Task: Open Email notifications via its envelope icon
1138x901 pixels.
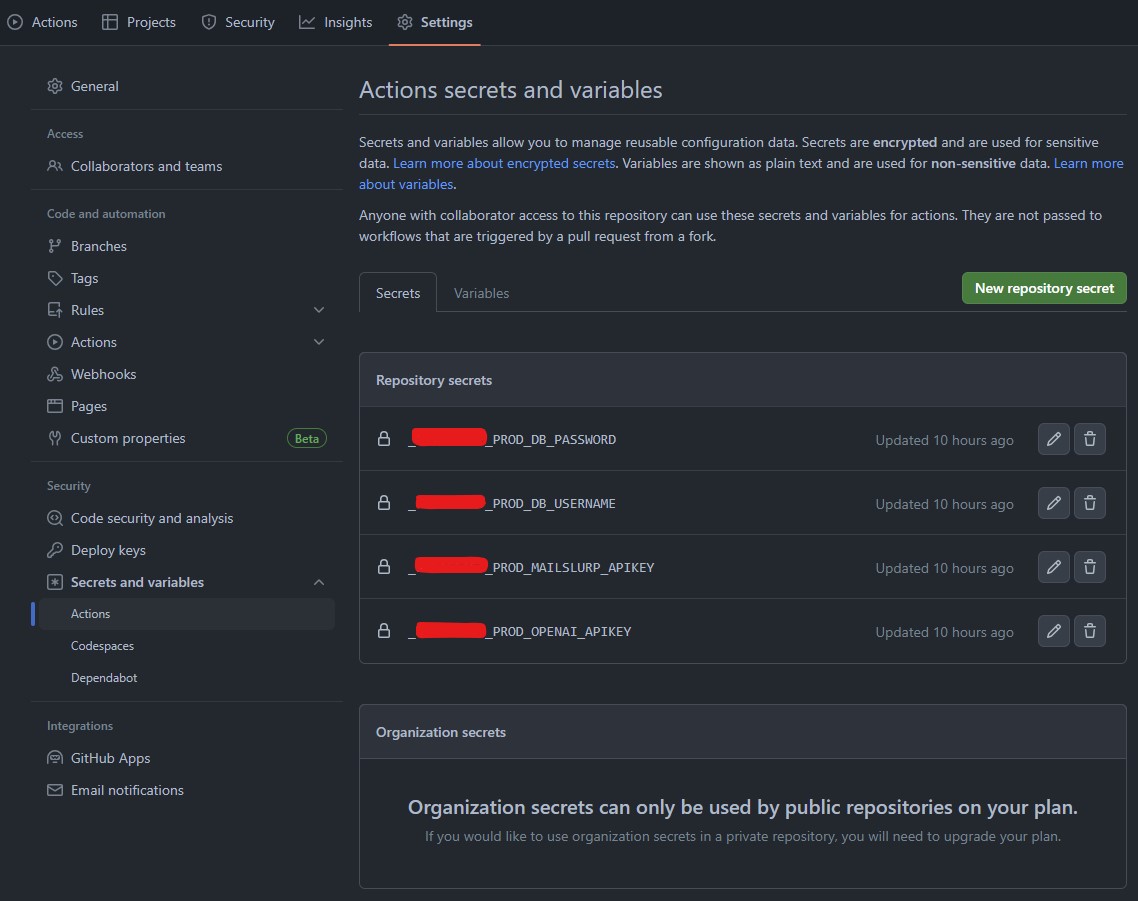Action: point(54,790)
